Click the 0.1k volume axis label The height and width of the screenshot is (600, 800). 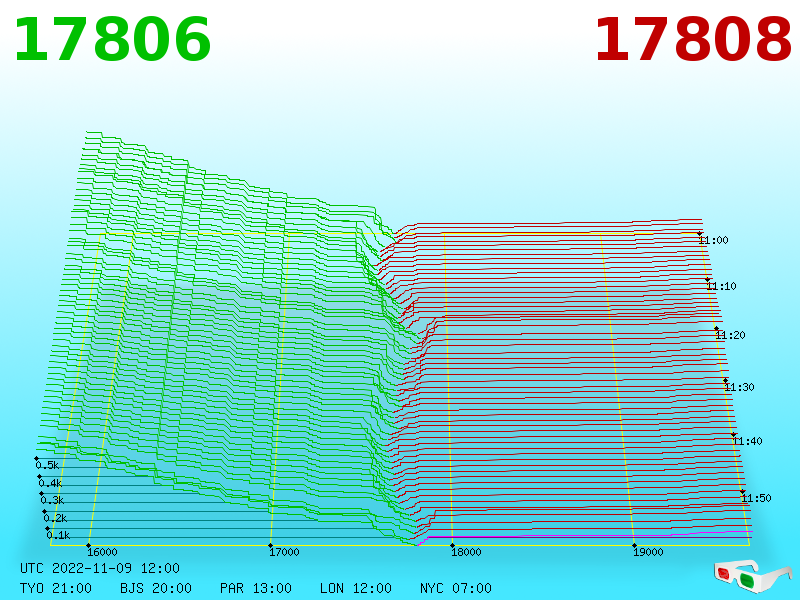coord(59,535)
